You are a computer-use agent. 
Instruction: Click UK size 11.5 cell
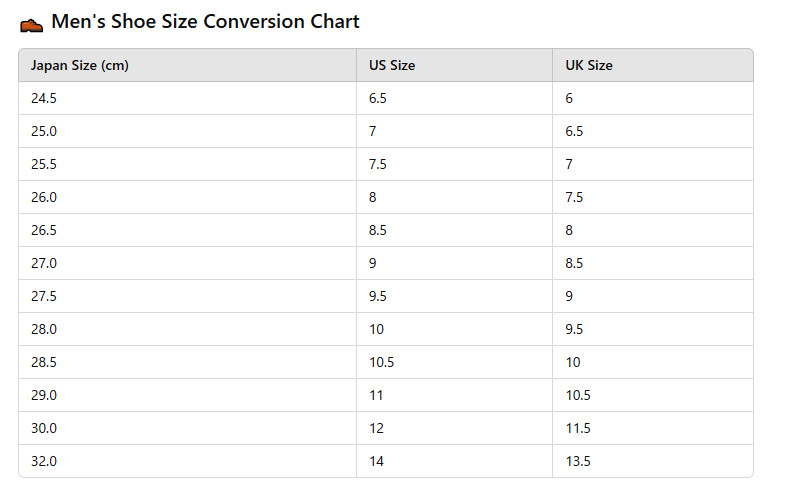(653, 428)
